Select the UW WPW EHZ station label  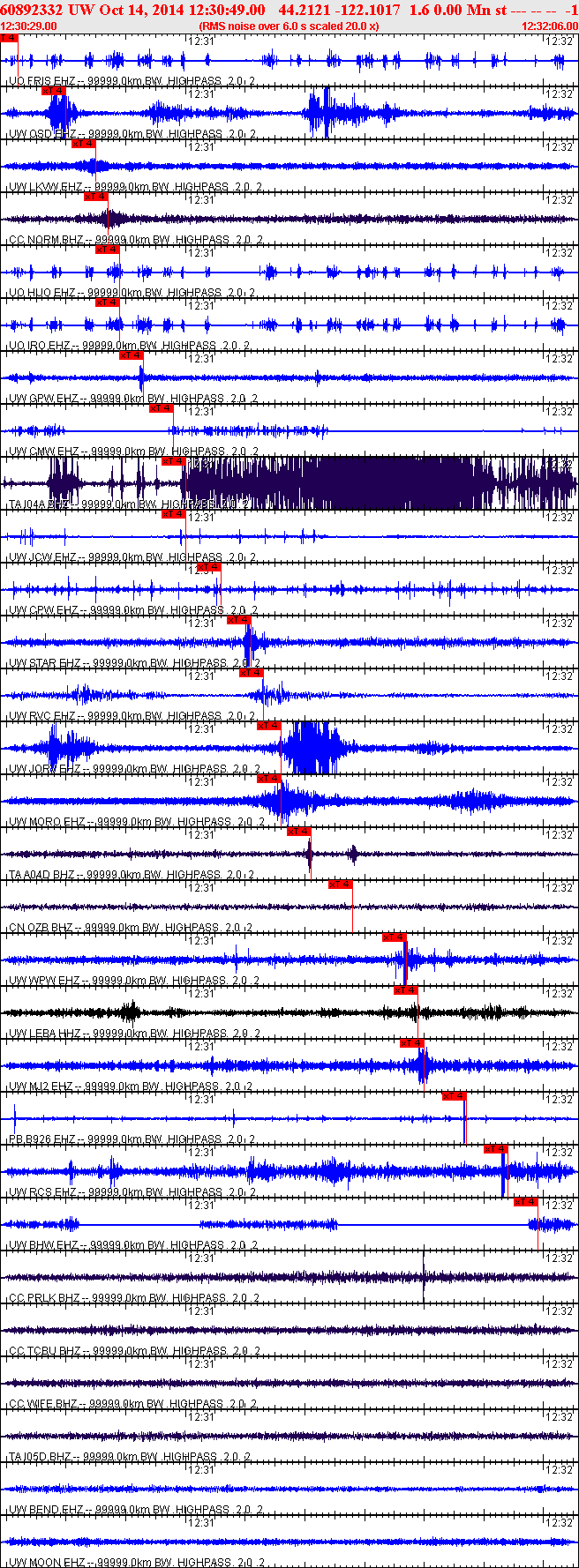coord(44,981)
